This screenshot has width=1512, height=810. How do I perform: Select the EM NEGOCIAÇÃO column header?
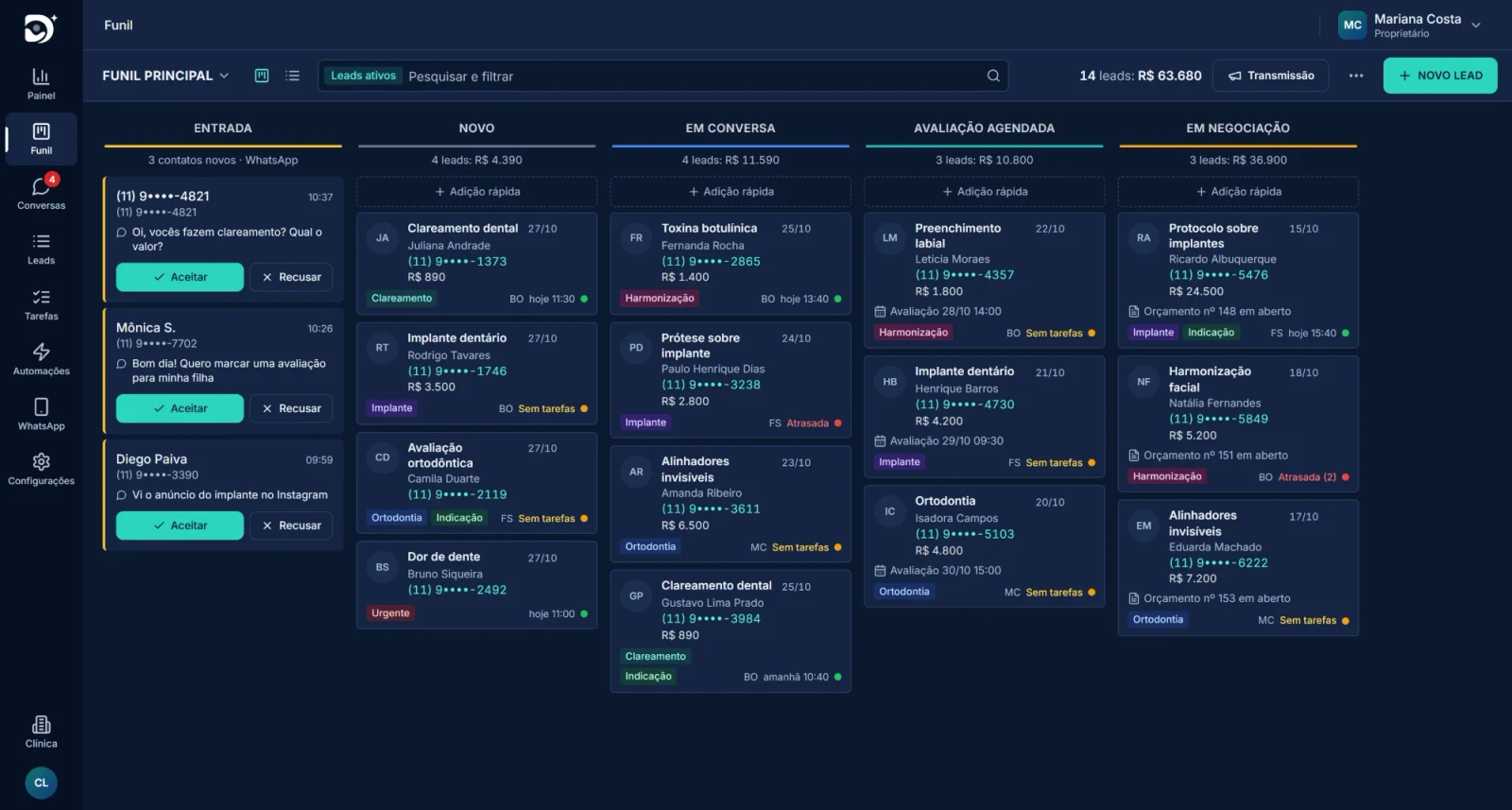click(1238, 129)
